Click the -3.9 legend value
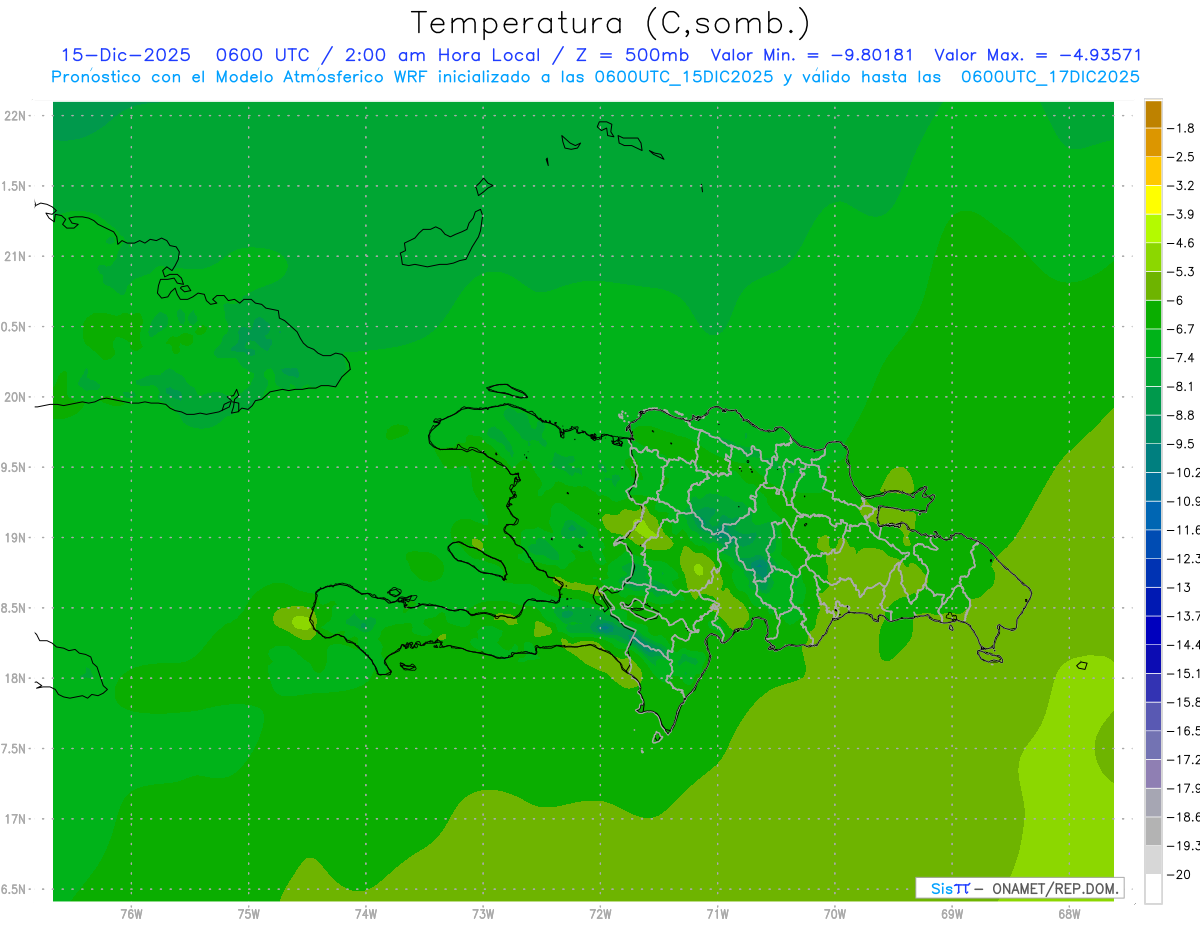This screenshot has height=927, width=1200. (x=1181, y=214)
